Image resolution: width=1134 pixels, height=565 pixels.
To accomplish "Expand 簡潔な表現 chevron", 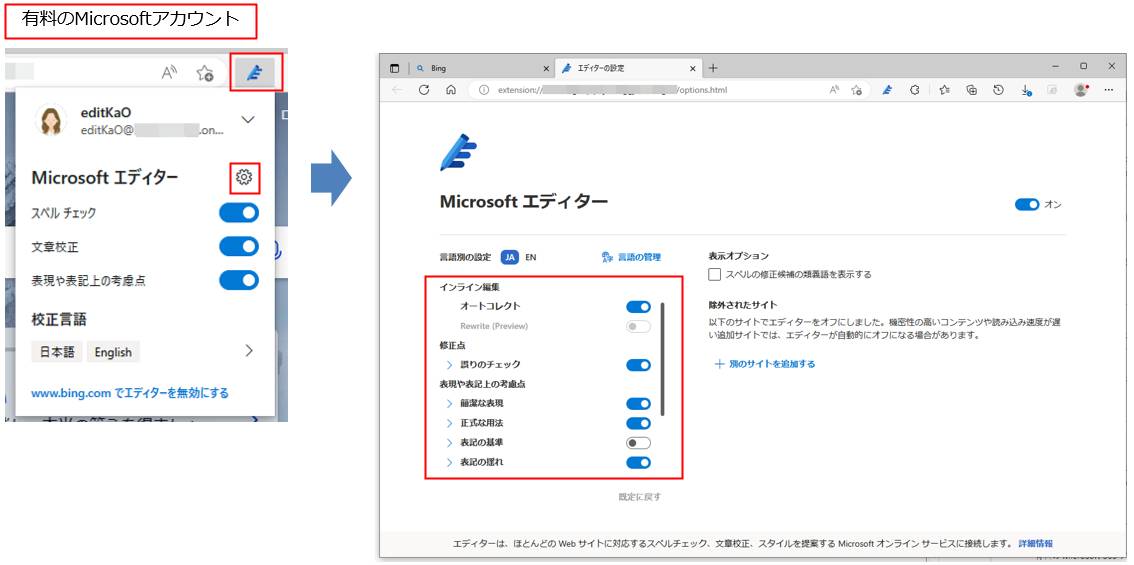I will (449, 404).
